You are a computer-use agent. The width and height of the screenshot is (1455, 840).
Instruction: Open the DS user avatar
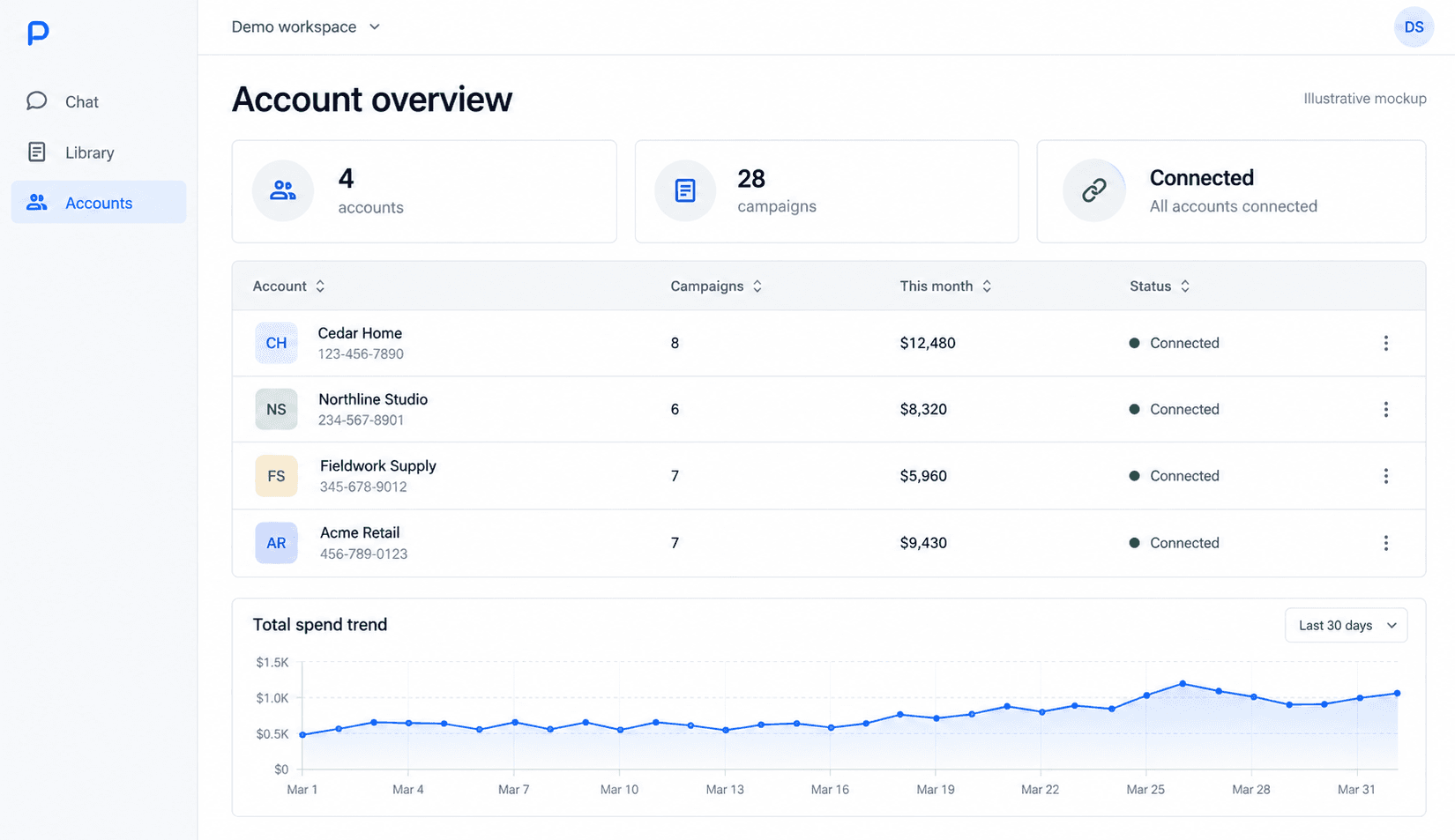(1414, 27)
